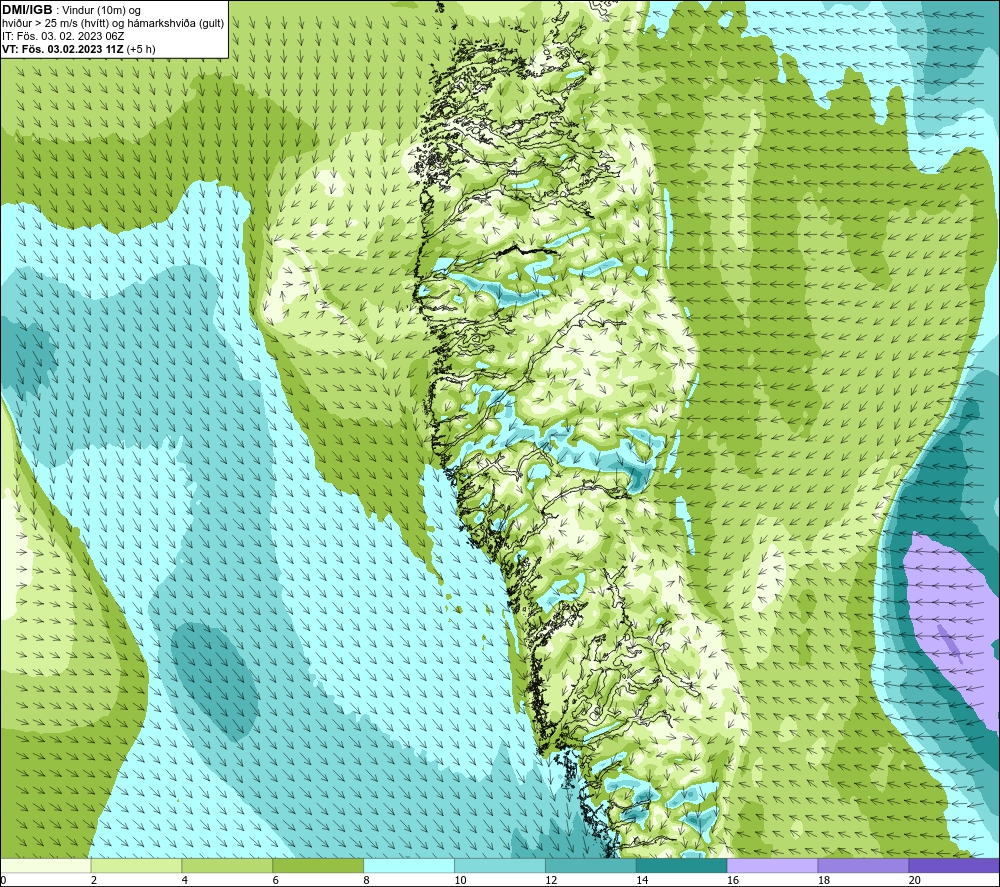The image size is (1000, 887).
Task: Click the 18–20 m/s medium purple swatch
Action: (863, 865)
